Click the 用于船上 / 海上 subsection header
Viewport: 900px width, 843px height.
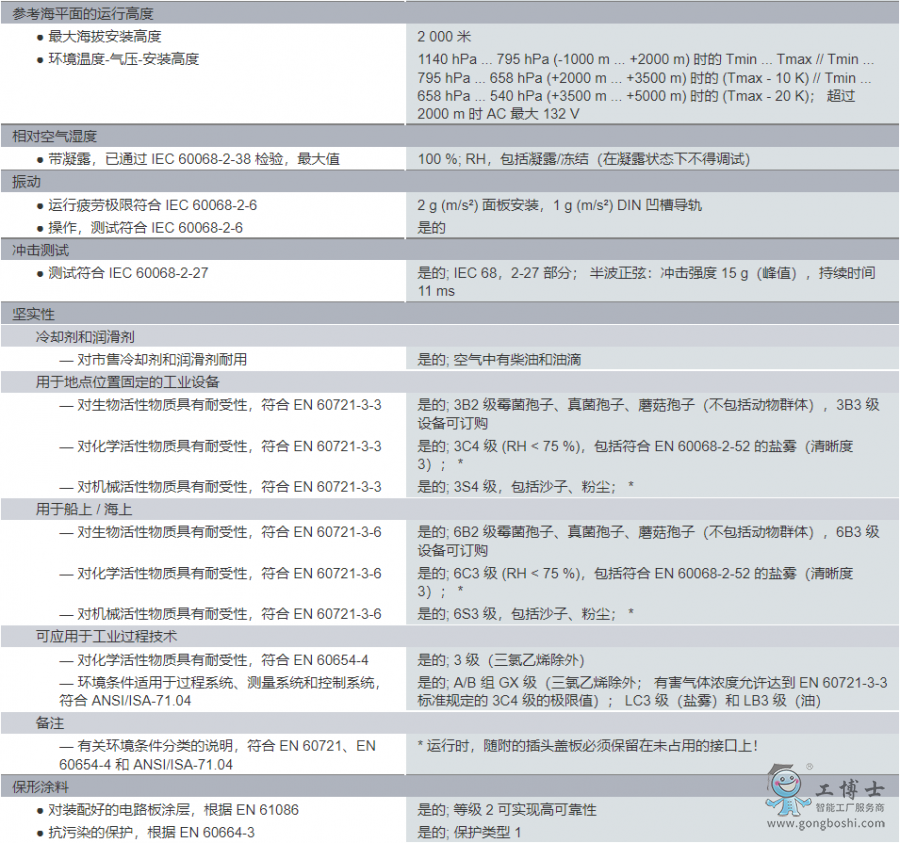pos(84,509)
